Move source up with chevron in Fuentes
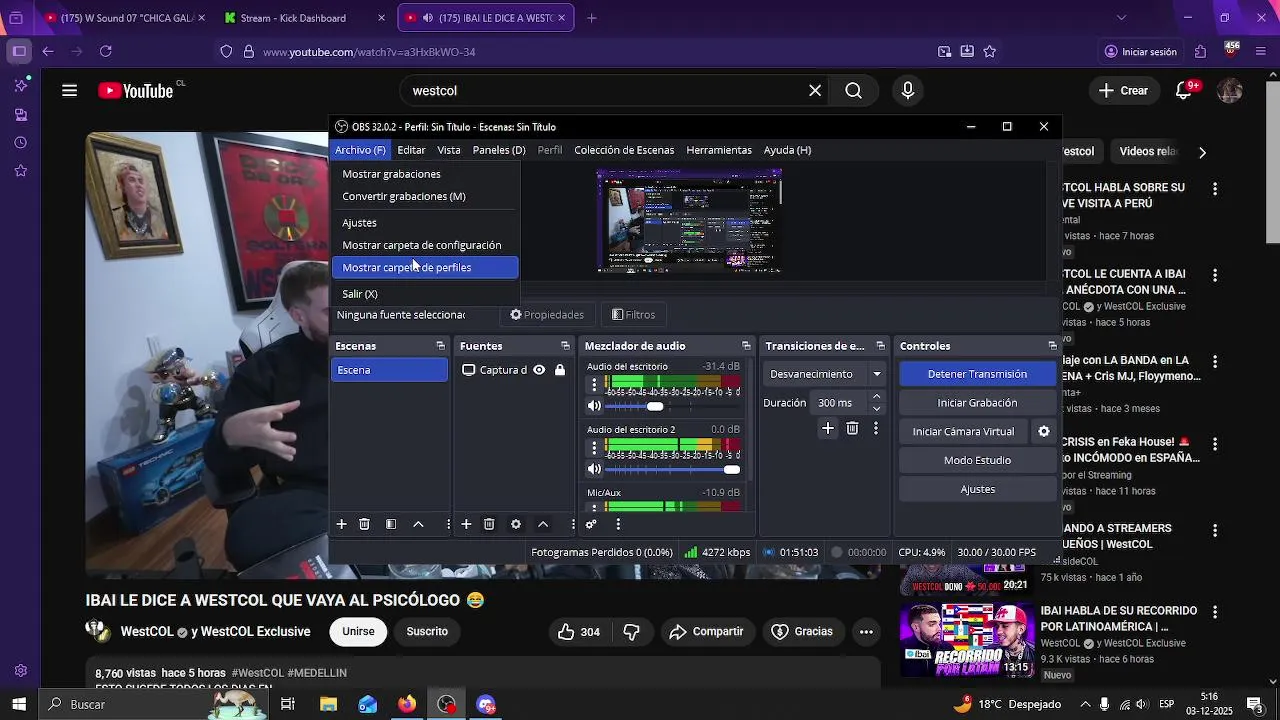This screenshot has height=720, width=1280. (543, 524)
